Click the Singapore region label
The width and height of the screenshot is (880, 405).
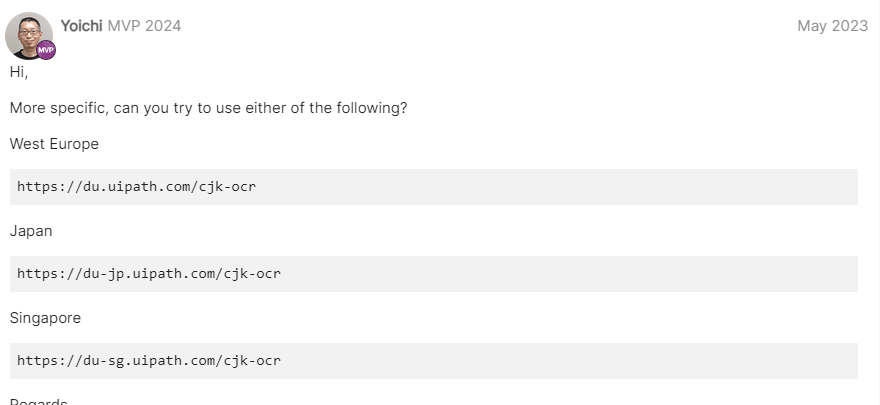click(x=45, y=318)
